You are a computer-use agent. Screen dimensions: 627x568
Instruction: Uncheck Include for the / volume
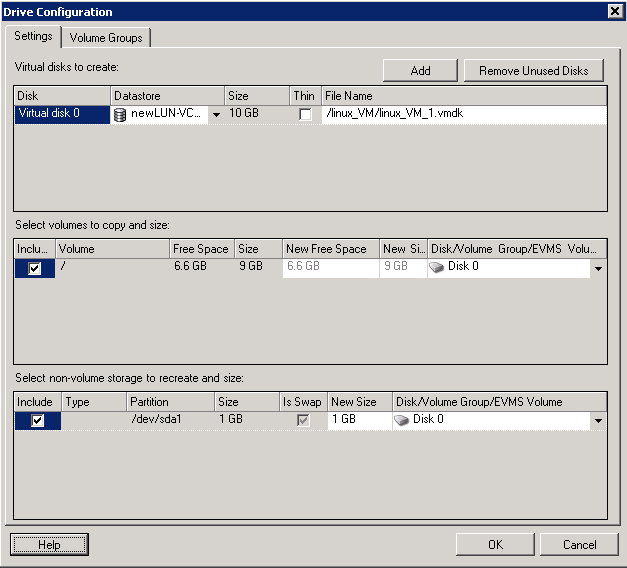click(35, 268)
